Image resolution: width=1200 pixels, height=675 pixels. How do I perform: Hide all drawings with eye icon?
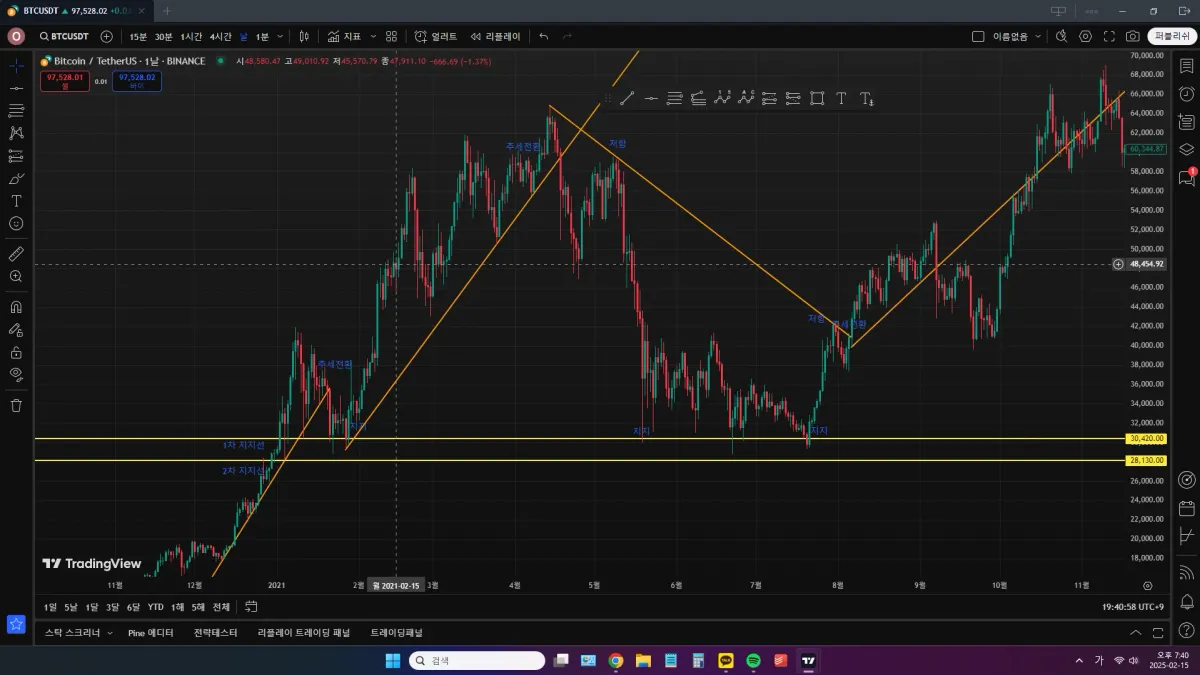pyautogui.click(x=16, y=374)
